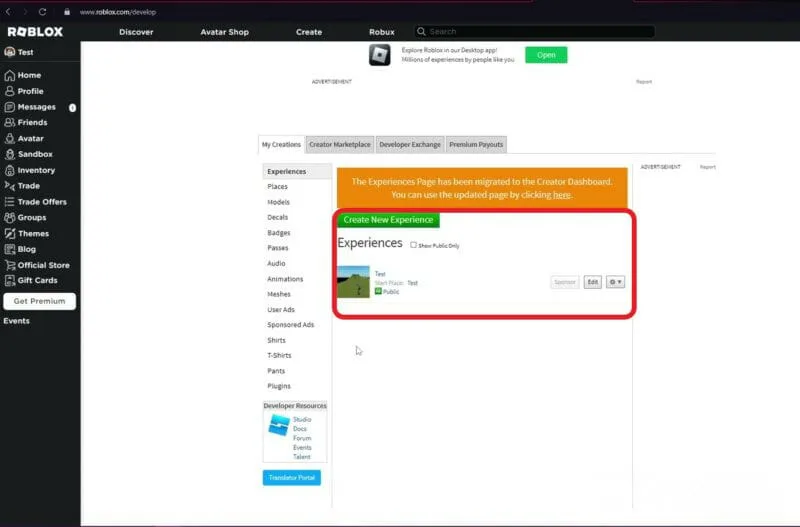Click the Official Store cart icon
This screenshot has width=800, height=527.
coord(10,265)
